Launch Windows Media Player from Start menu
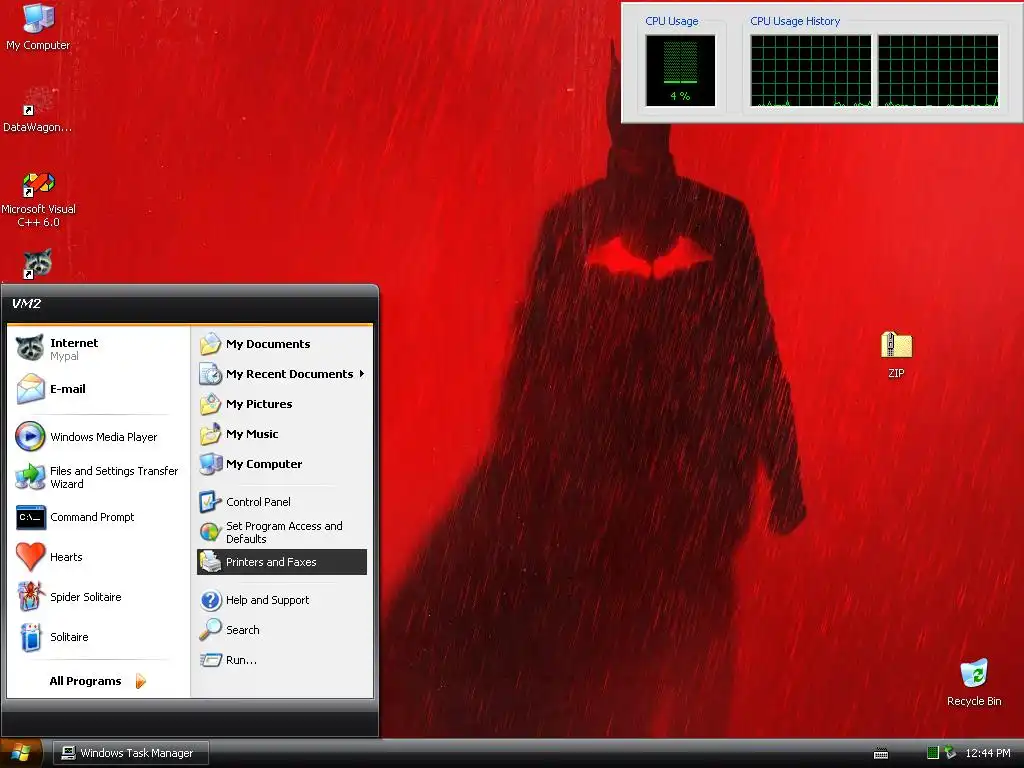This screenshot has width=1024, height=768. [x=98, y=437]
